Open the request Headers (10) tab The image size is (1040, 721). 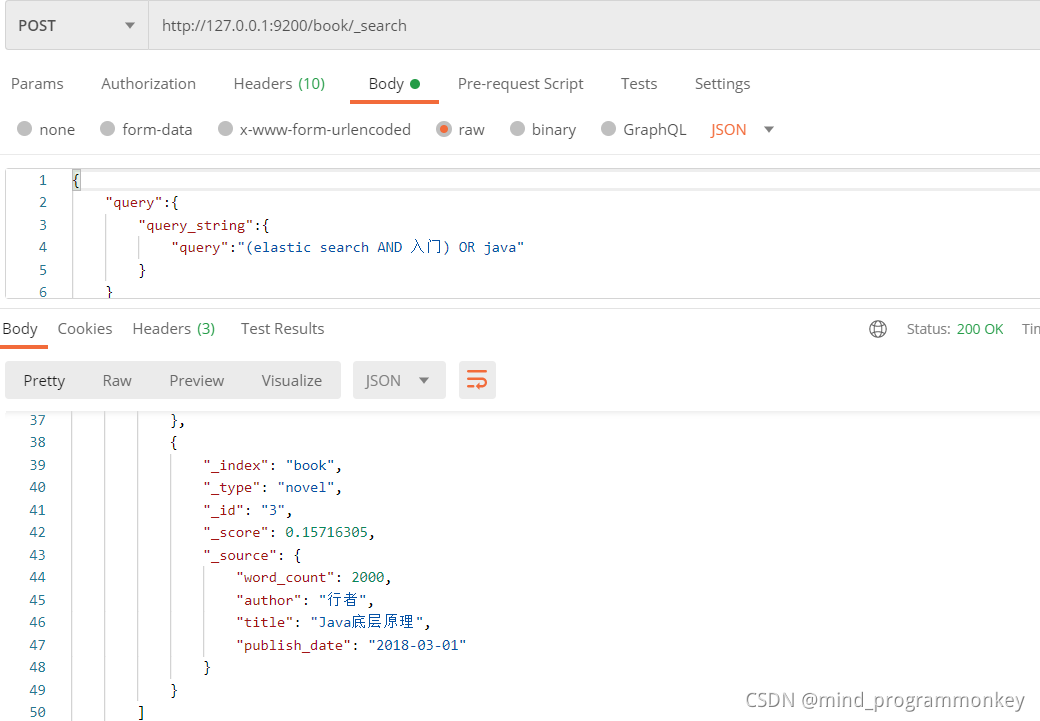(x=279, y=84)
